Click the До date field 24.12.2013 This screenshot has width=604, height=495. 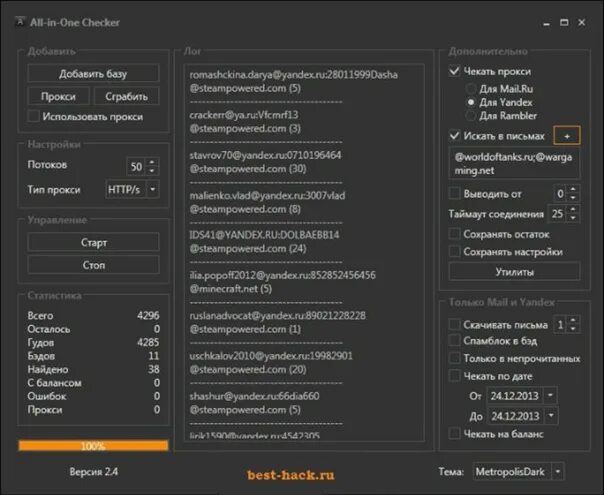pyautogui.click(x=515, y=416)
